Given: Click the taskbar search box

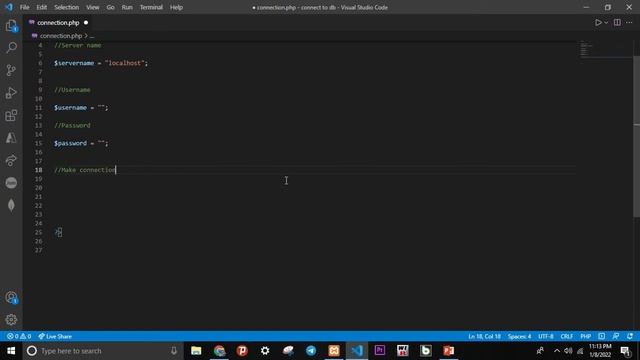Looking at the screenshot, I should (102, 351).
